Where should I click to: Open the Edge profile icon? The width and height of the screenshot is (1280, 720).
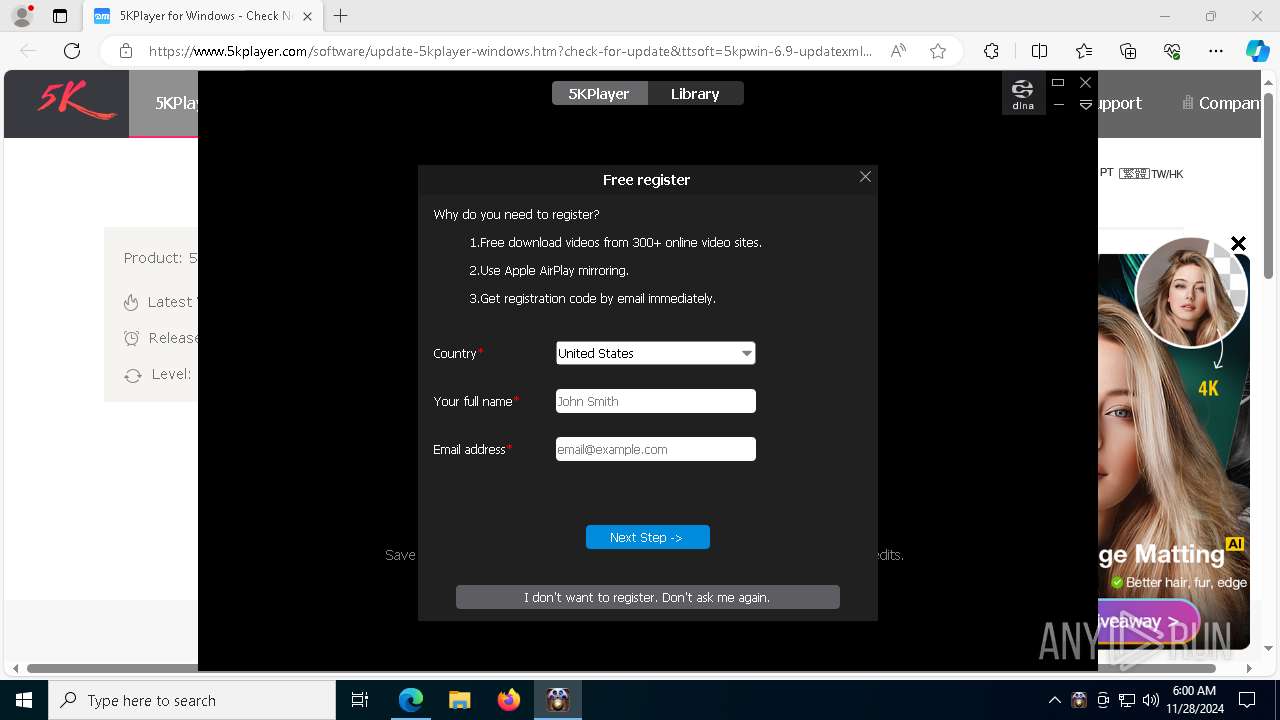coord(21,16)
